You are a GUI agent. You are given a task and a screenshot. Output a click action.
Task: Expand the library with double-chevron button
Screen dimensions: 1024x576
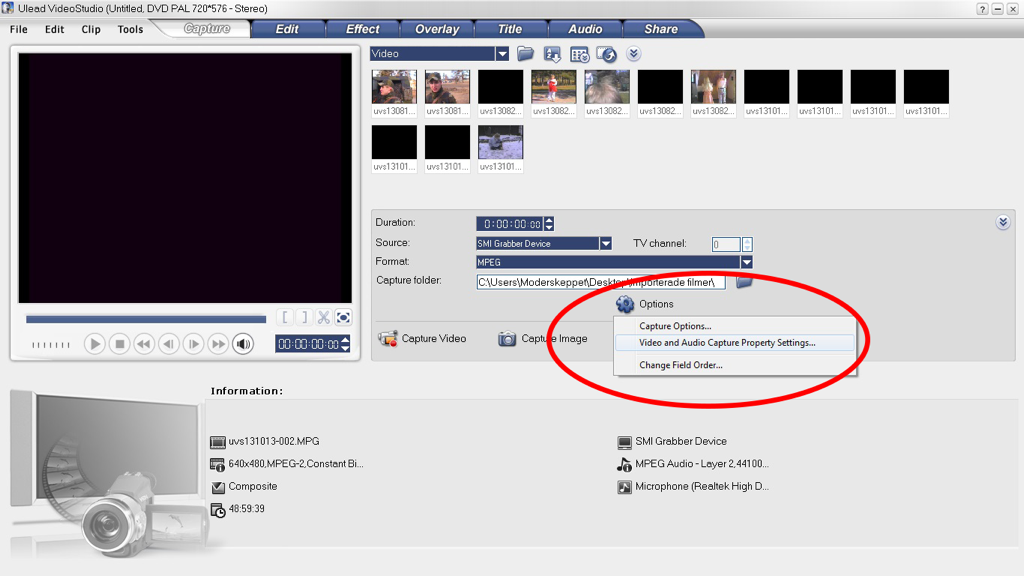point(633,54)
